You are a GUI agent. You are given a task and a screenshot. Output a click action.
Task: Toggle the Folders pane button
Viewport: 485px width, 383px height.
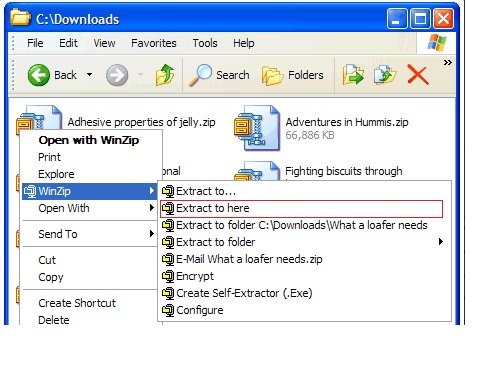(x=292, y=75)
